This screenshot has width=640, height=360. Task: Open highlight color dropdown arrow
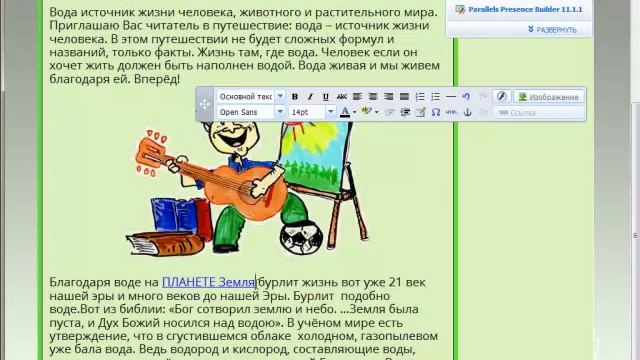tap(376, 112)
